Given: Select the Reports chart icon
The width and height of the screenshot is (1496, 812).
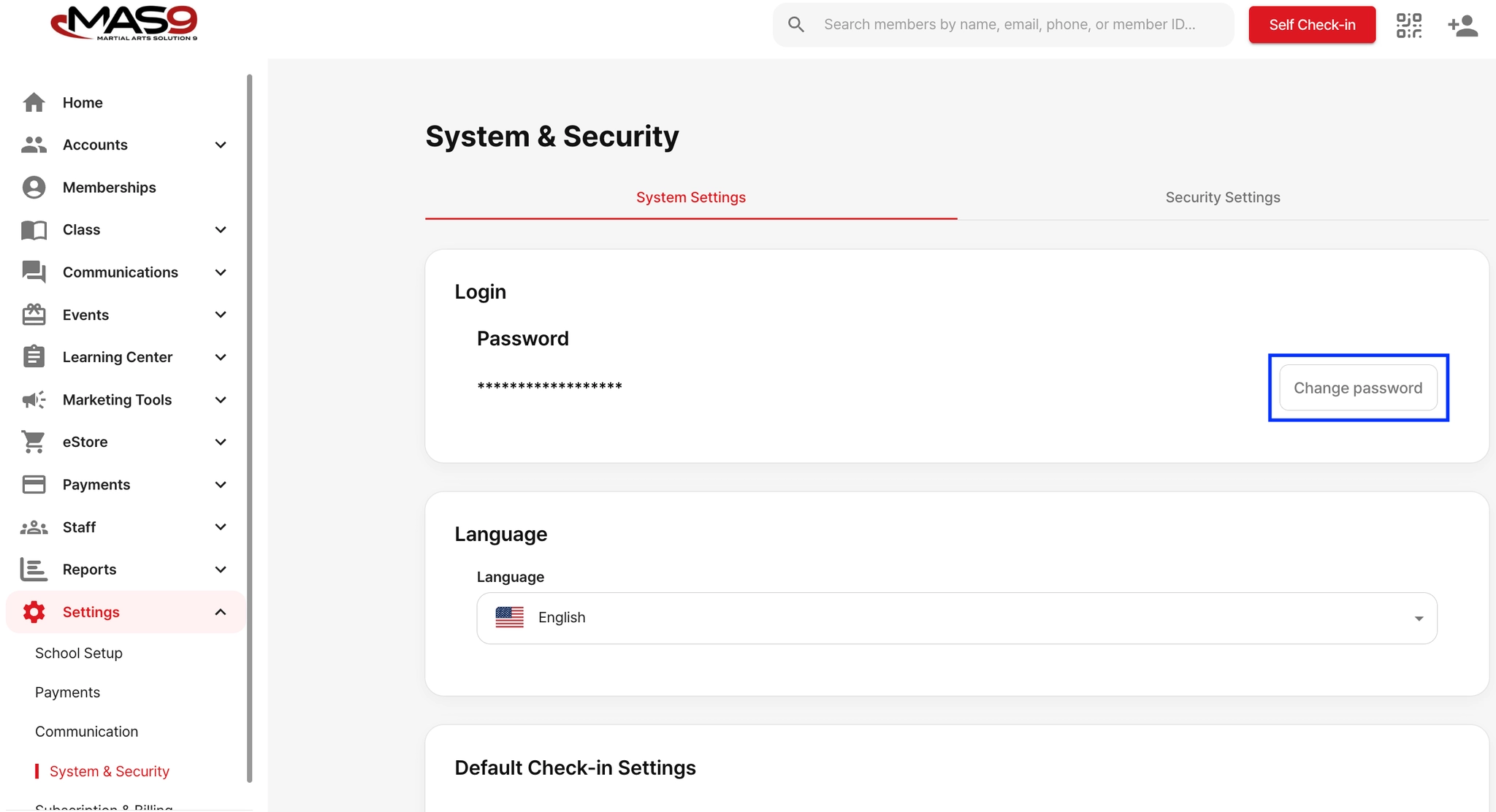Looking at the screenshot, I should (x=33, y=570).
